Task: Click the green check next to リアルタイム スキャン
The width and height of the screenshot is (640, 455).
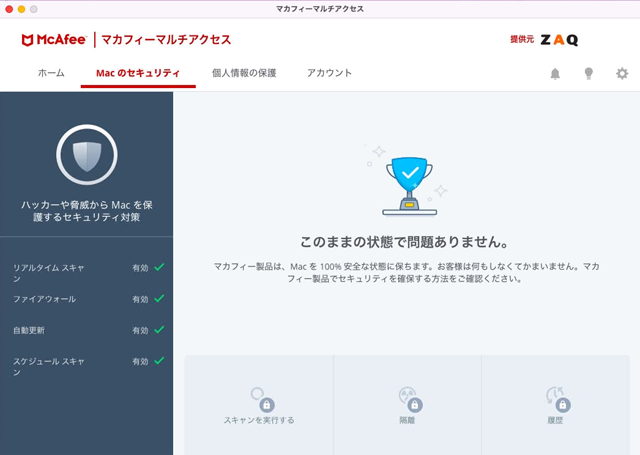Action: point(159,267)
